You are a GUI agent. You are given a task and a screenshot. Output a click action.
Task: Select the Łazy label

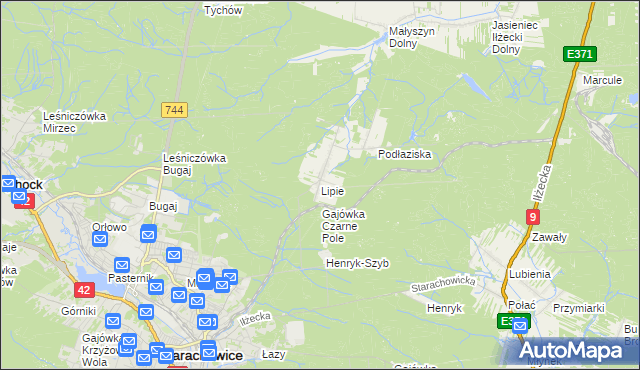pyautogui.click(x=273, y=354)
